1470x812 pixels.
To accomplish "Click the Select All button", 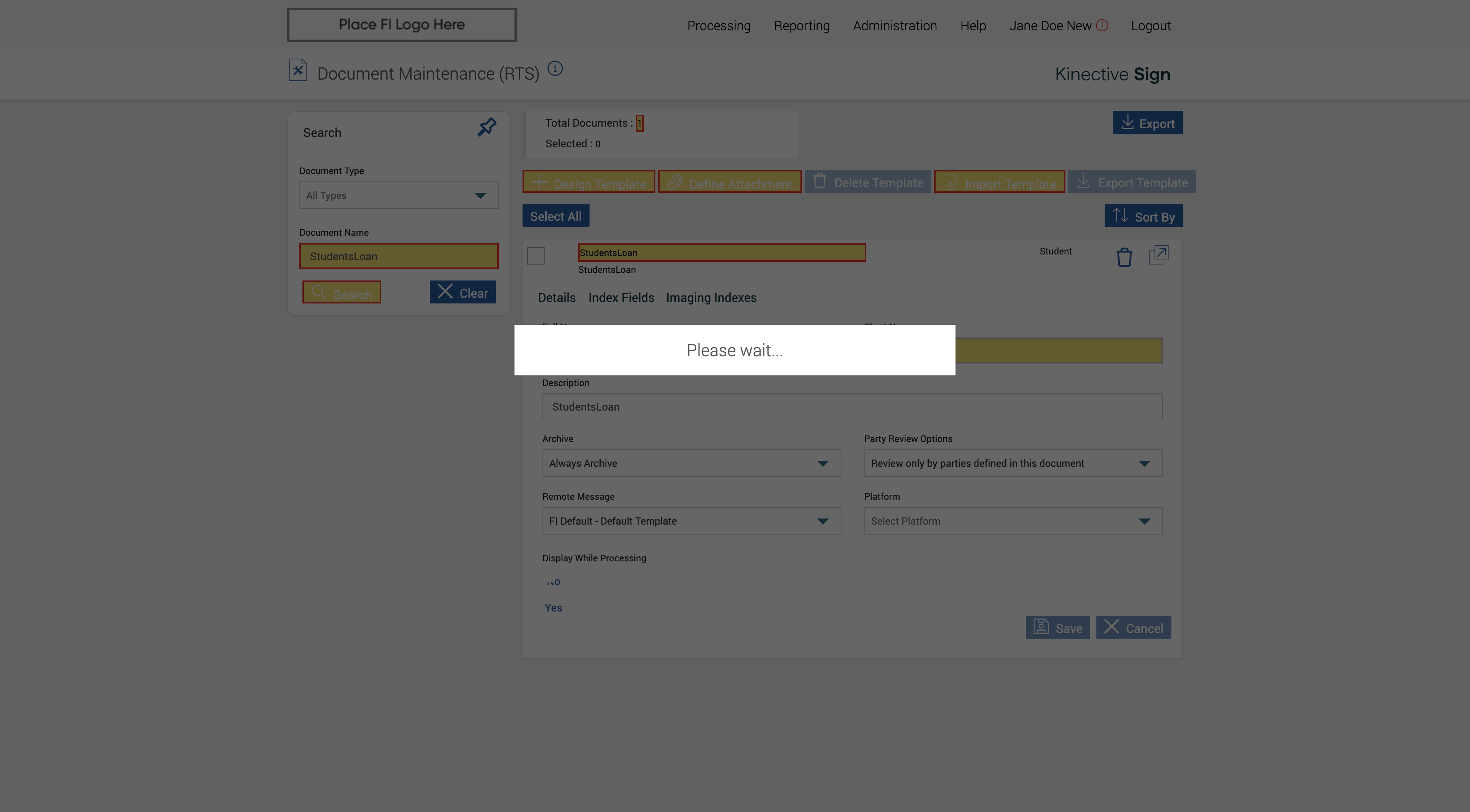I will [x=555, y=217].
